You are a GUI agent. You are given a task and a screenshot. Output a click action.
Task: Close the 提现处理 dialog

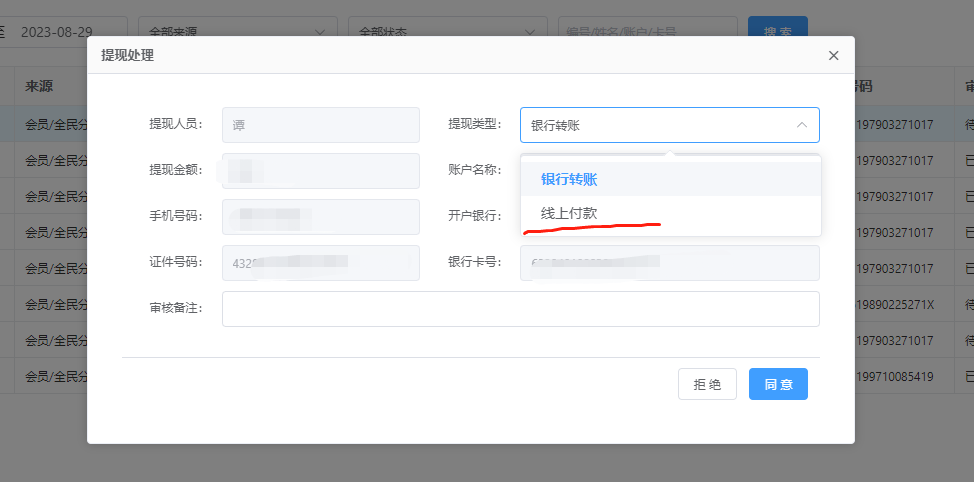coord(833,56)
